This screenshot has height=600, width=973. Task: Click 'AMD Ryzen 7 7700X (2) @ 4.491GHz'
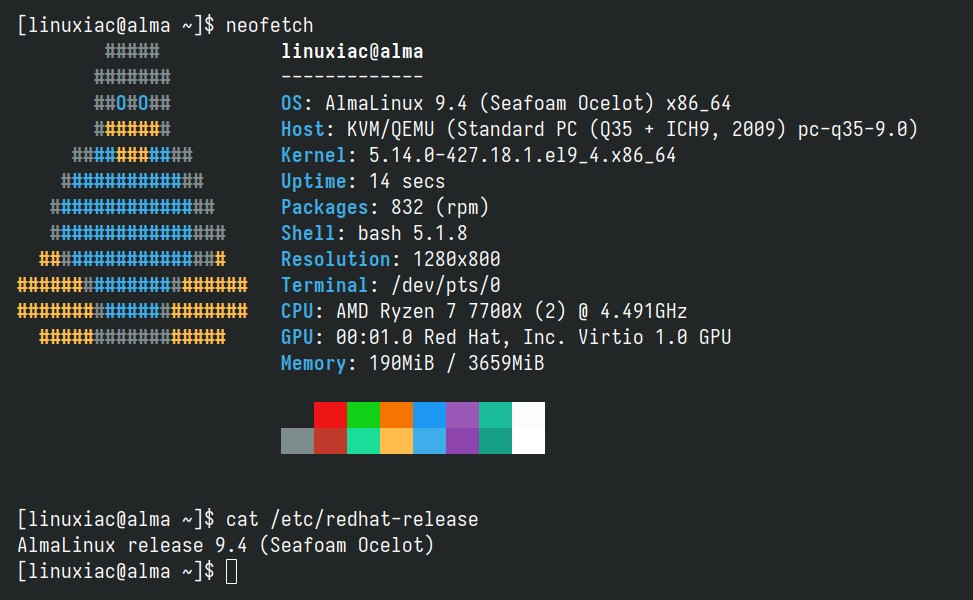point(512,311)
